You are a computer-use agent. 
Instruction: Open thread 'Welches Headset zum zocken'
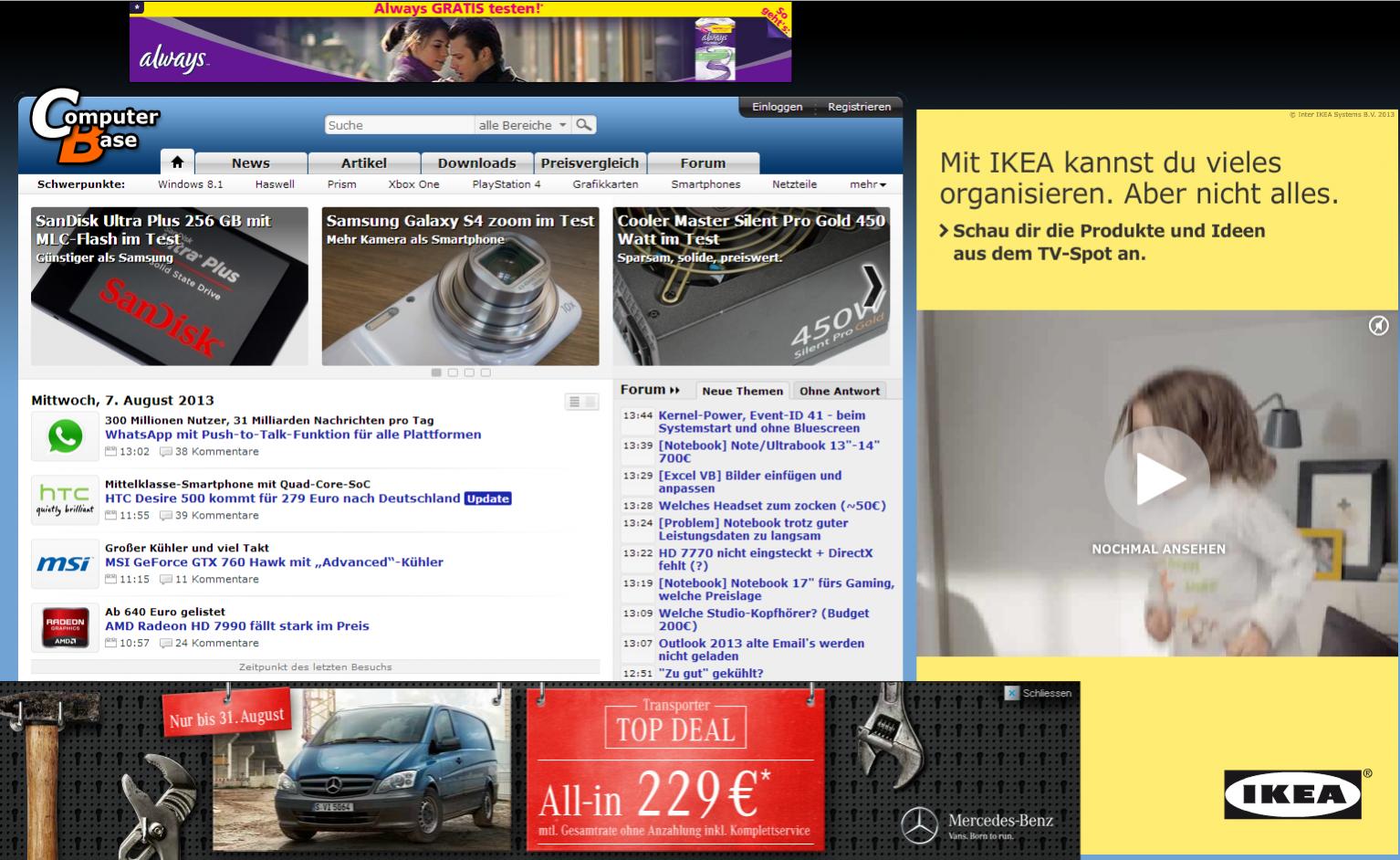click(772, 506)
